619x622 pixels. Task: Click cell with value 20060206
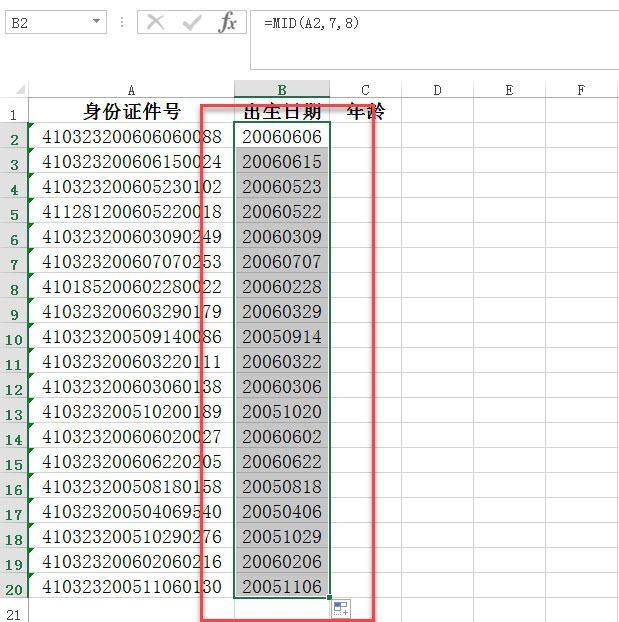click(282, 561)
